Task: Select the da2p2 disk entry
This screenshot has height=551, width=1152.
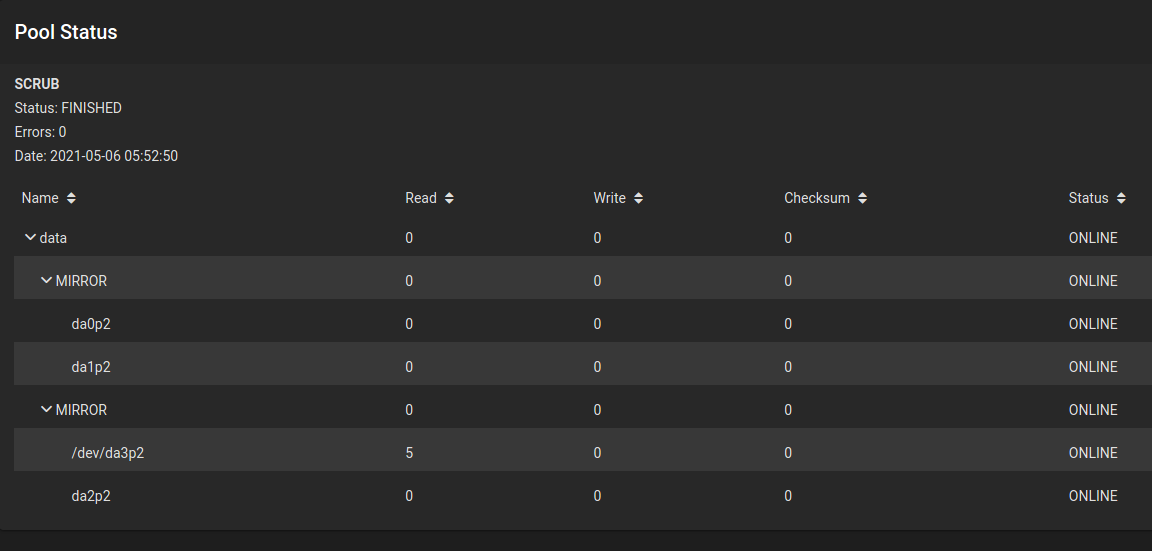Action: (x=583, y=496)
